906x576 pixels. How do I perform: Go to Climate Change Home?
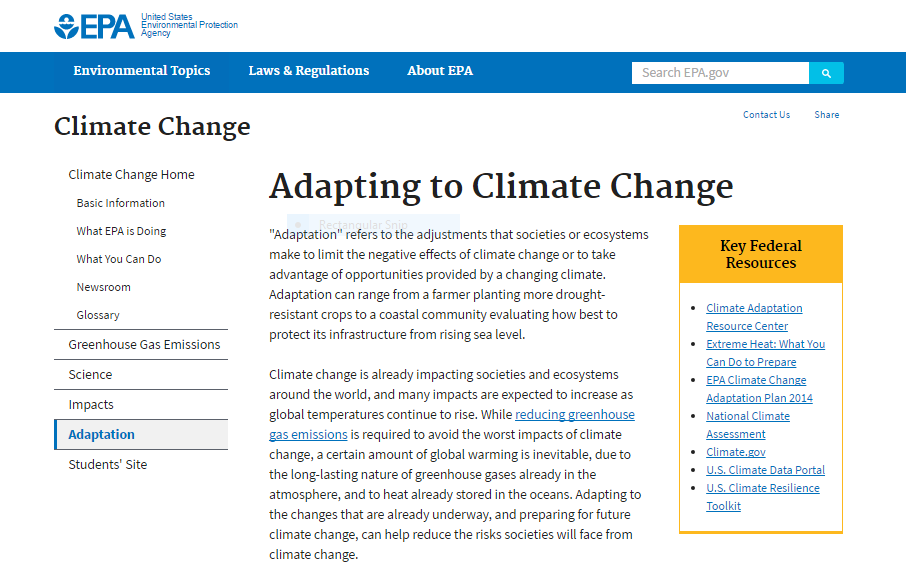(x=131, y=175)
